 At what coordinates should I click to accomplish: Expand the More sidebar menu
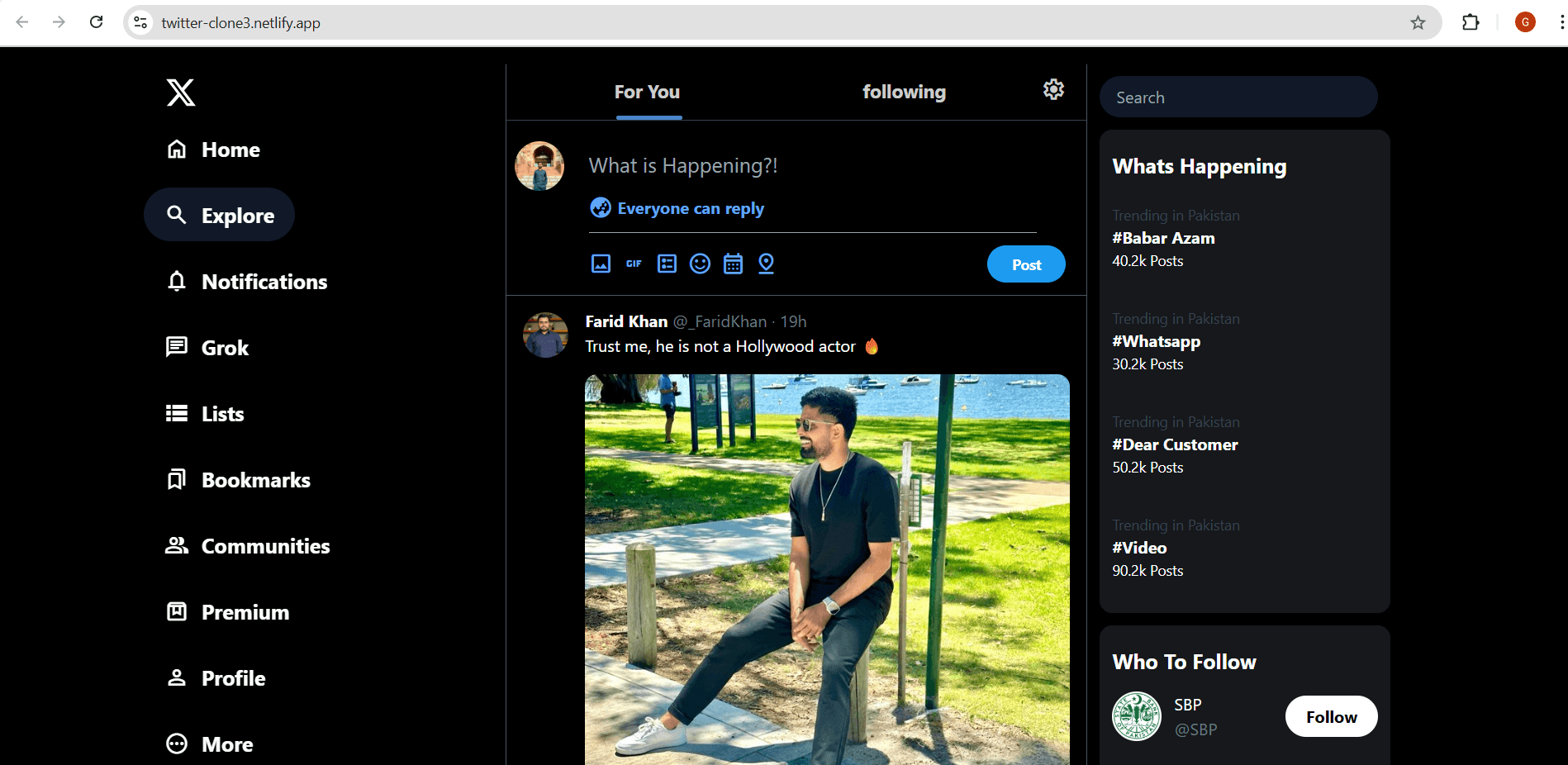226,744
